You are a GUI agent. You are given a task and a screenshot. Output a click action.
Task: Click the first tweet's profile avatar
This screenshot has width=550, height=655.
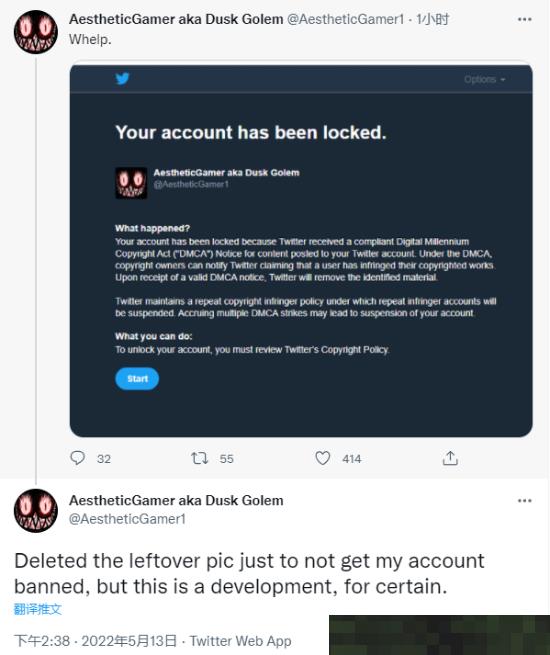coord(36,32)
